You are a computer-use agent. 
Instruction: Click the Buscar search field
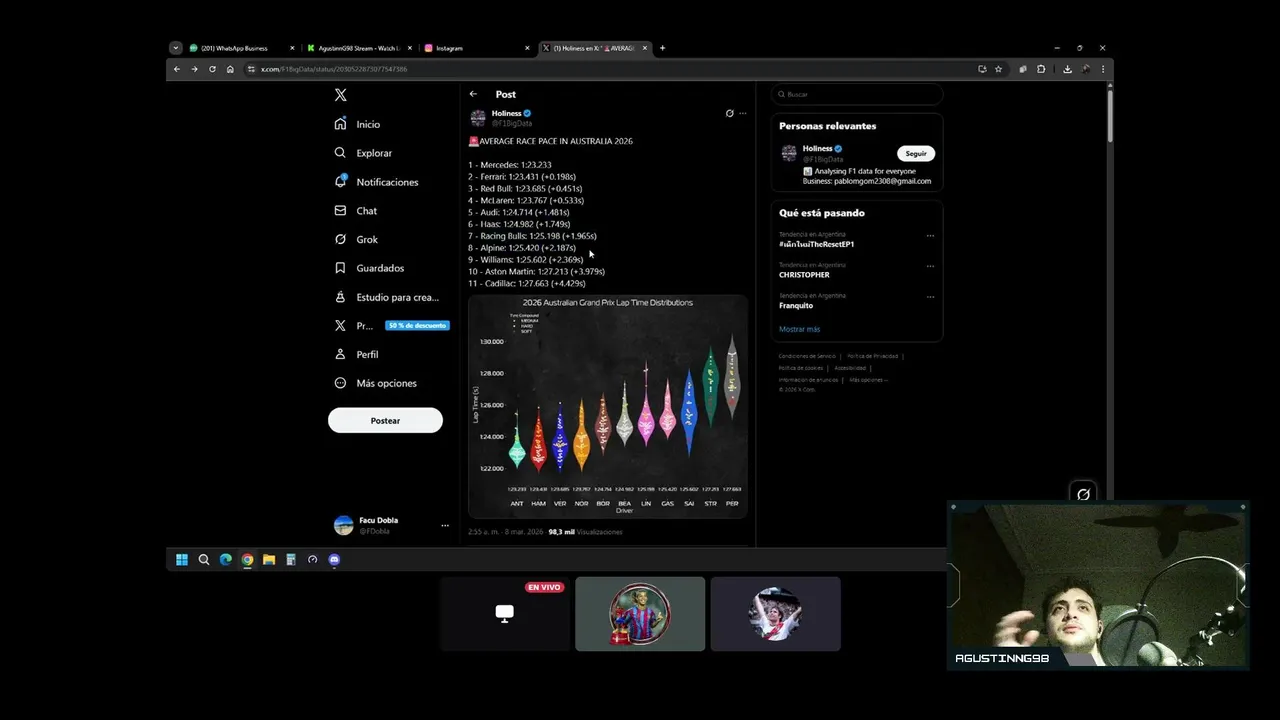[857, 94]
